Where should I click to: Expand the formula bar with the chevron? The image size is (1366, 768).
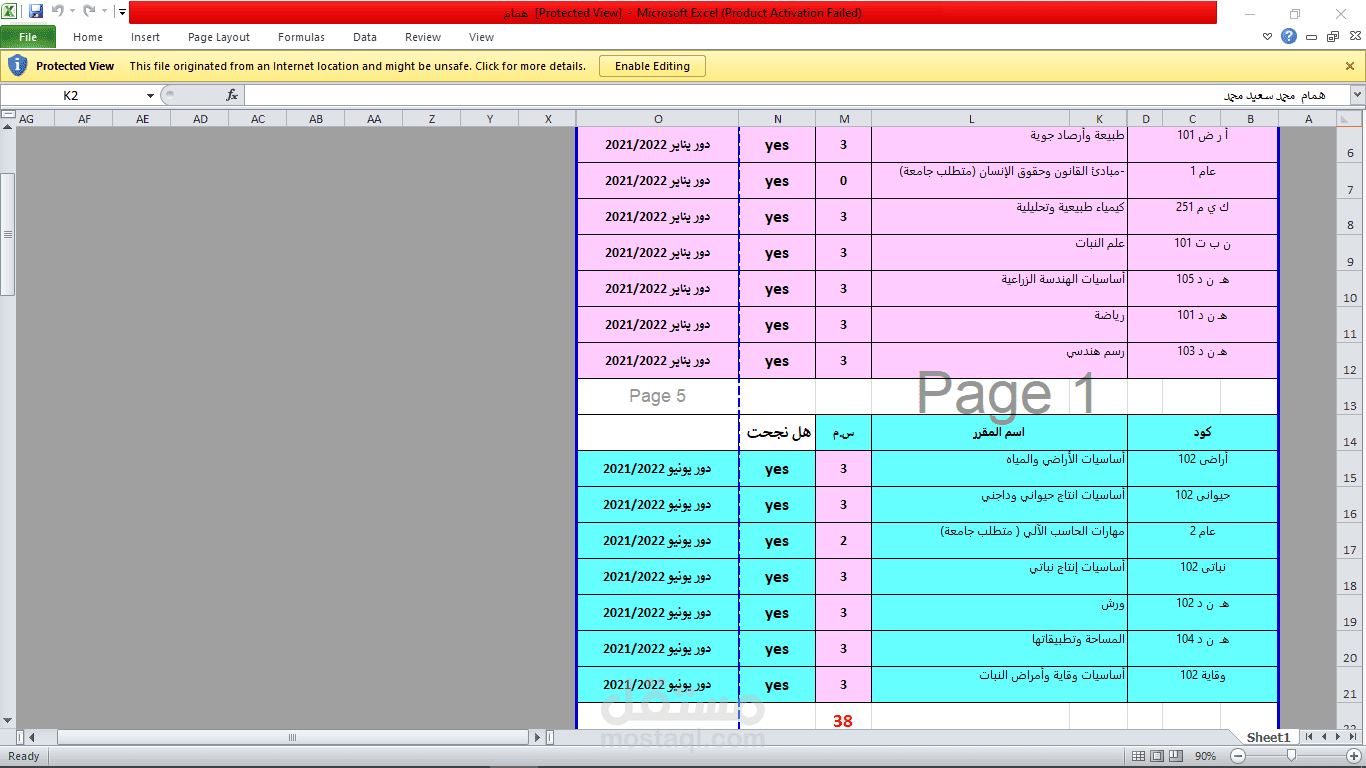pyautogui.click(x=1357, y=95)
